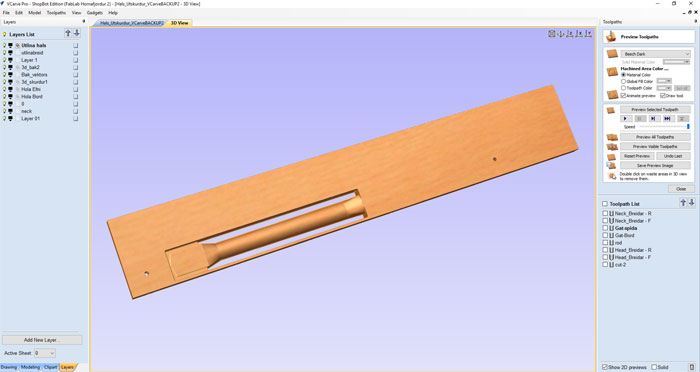700x372 pixels.
Task: Select the 3d_skurdur1 layer name
Action: click(x=34, y=82)
